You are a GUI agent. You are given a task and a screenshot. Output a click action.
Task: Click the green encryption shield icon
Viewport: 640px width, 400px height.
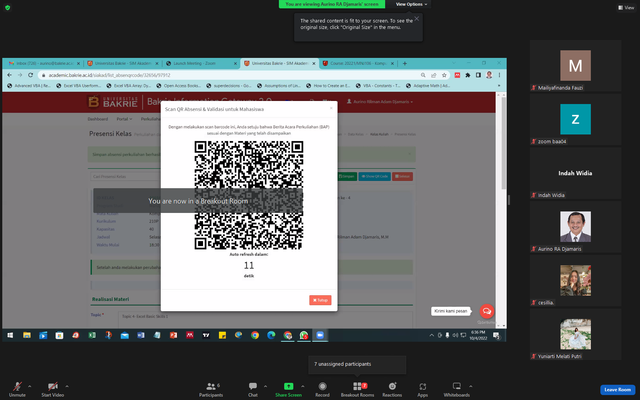pos(7,7)
